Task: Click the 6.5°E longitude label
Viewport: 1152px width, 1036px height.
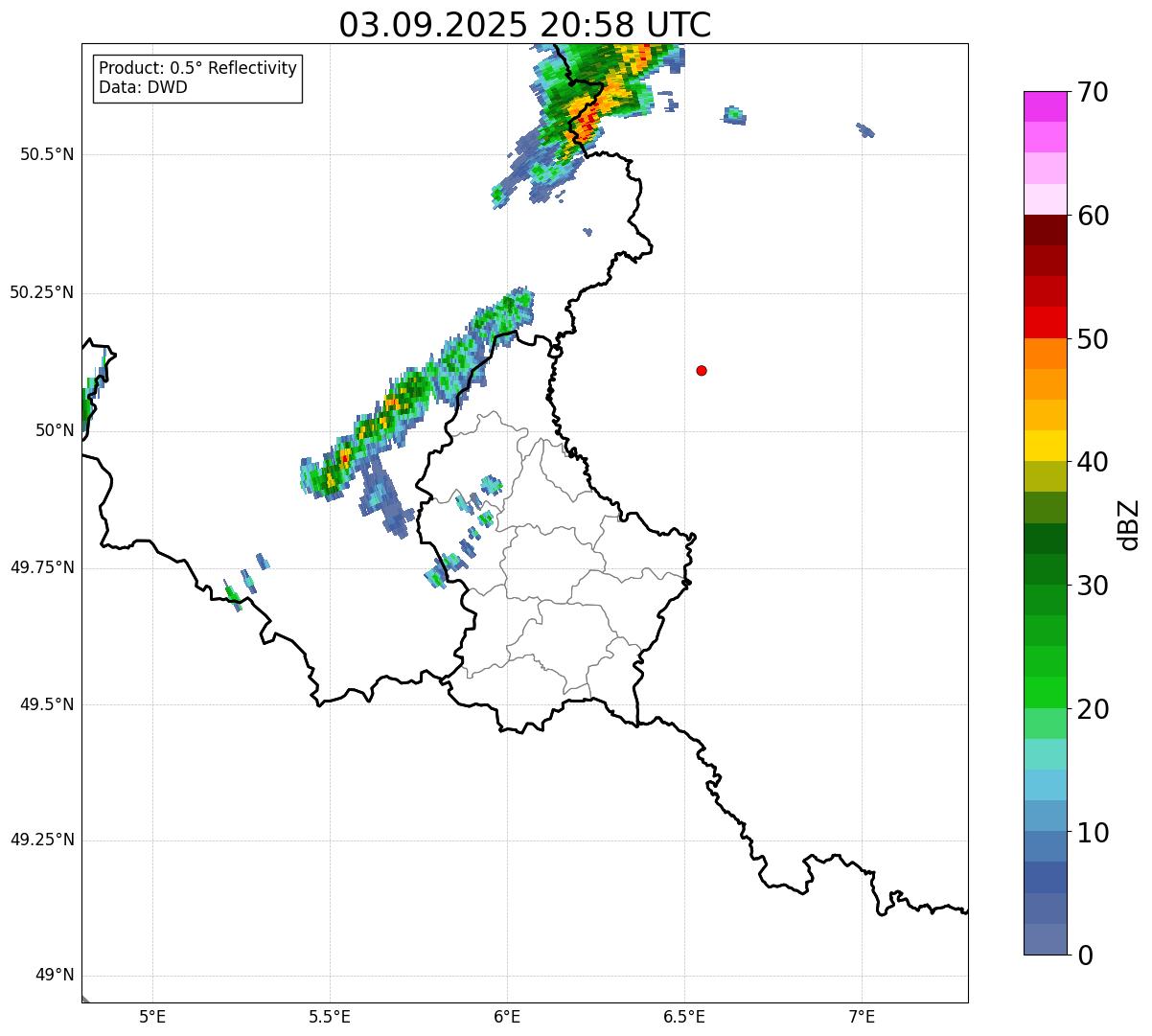Action: click(685, 1017)
